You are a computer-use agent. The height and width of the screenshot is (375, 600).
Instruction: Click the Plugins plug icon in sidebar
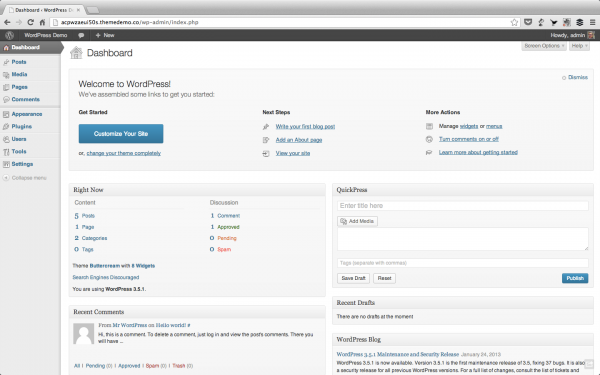6,127
